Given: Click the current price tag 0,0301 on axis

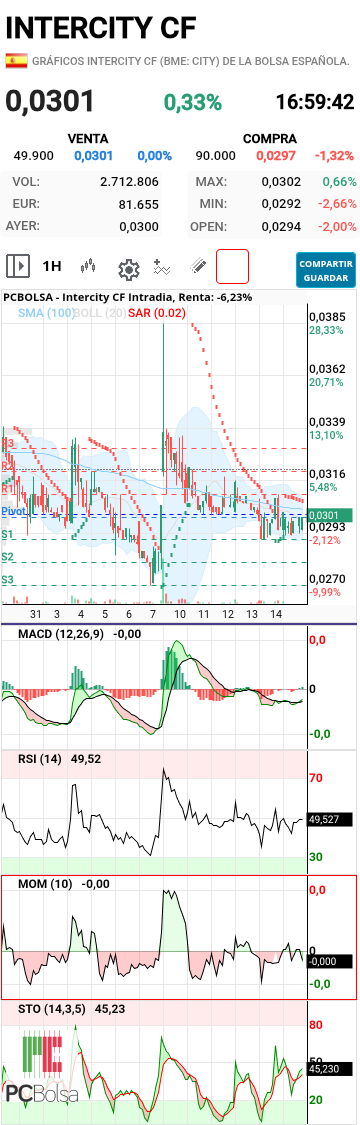Looking at the screenshot, I should tap(330, 514).
